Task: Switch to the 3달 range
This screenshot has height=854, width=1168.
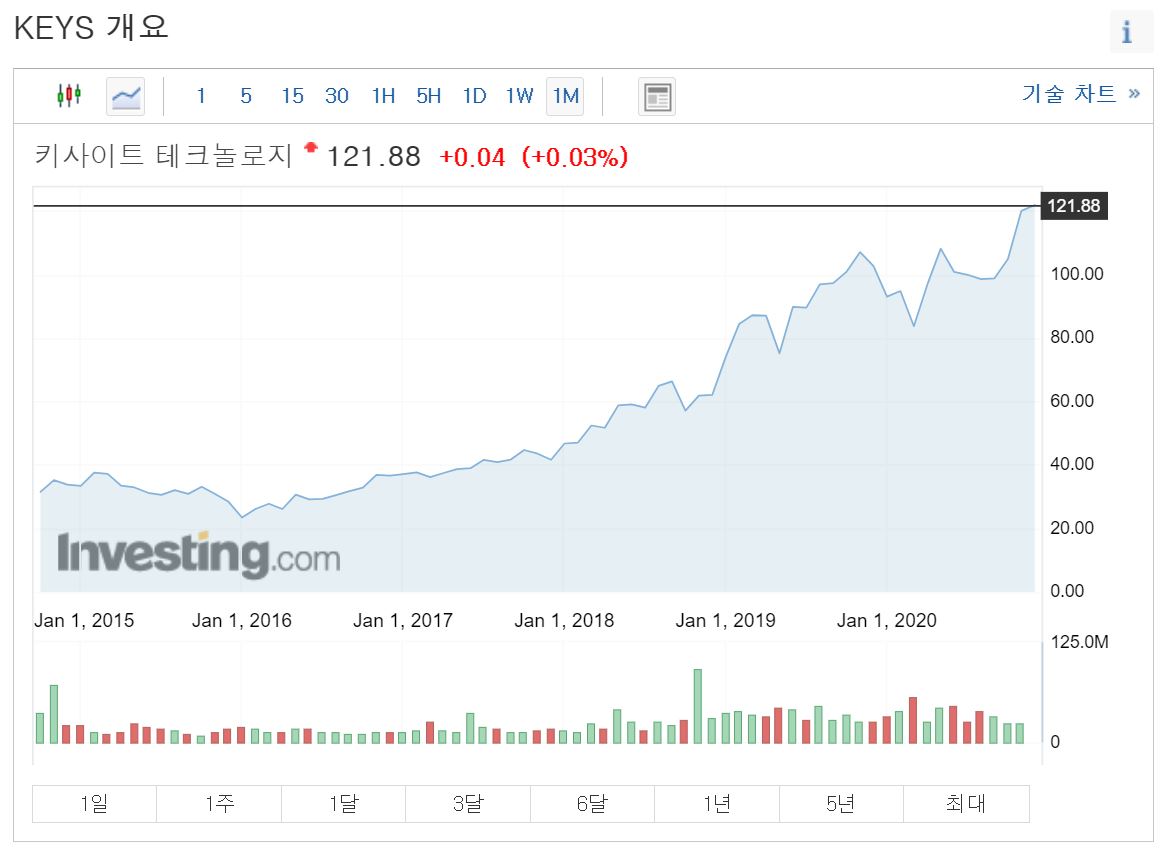Action: pos(467,802)
